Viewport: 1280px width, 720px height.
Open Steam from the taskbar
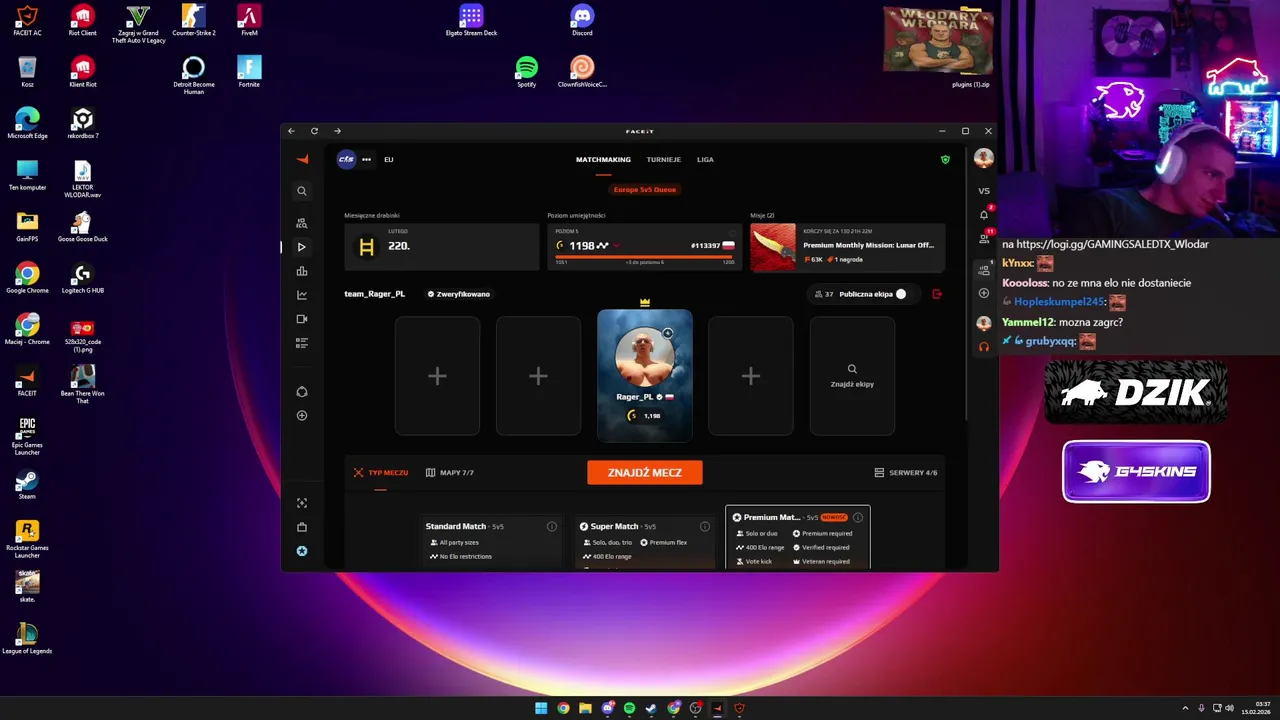tap(651, 708)
